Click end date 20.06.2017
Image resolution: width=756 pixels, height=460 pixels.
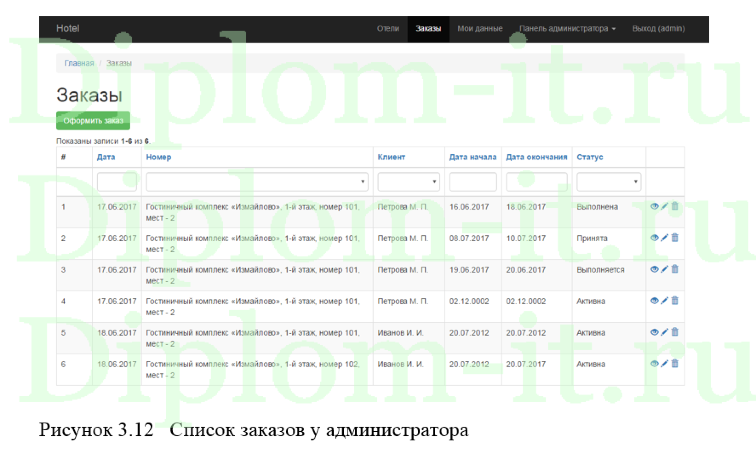pos(526,270)
